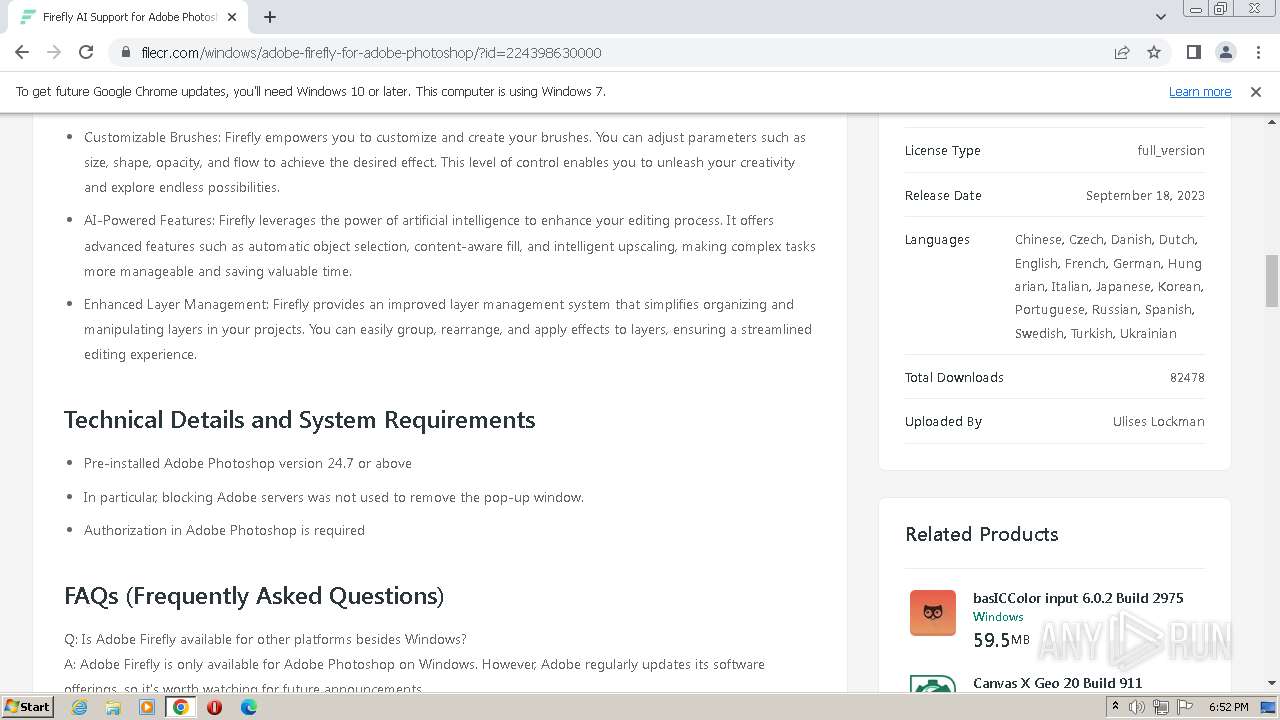Image resolution: width=1280 pixels, height=720 pixels.
Task: Open File Explorer from taskbar
Action: click(x=113, y=707)
